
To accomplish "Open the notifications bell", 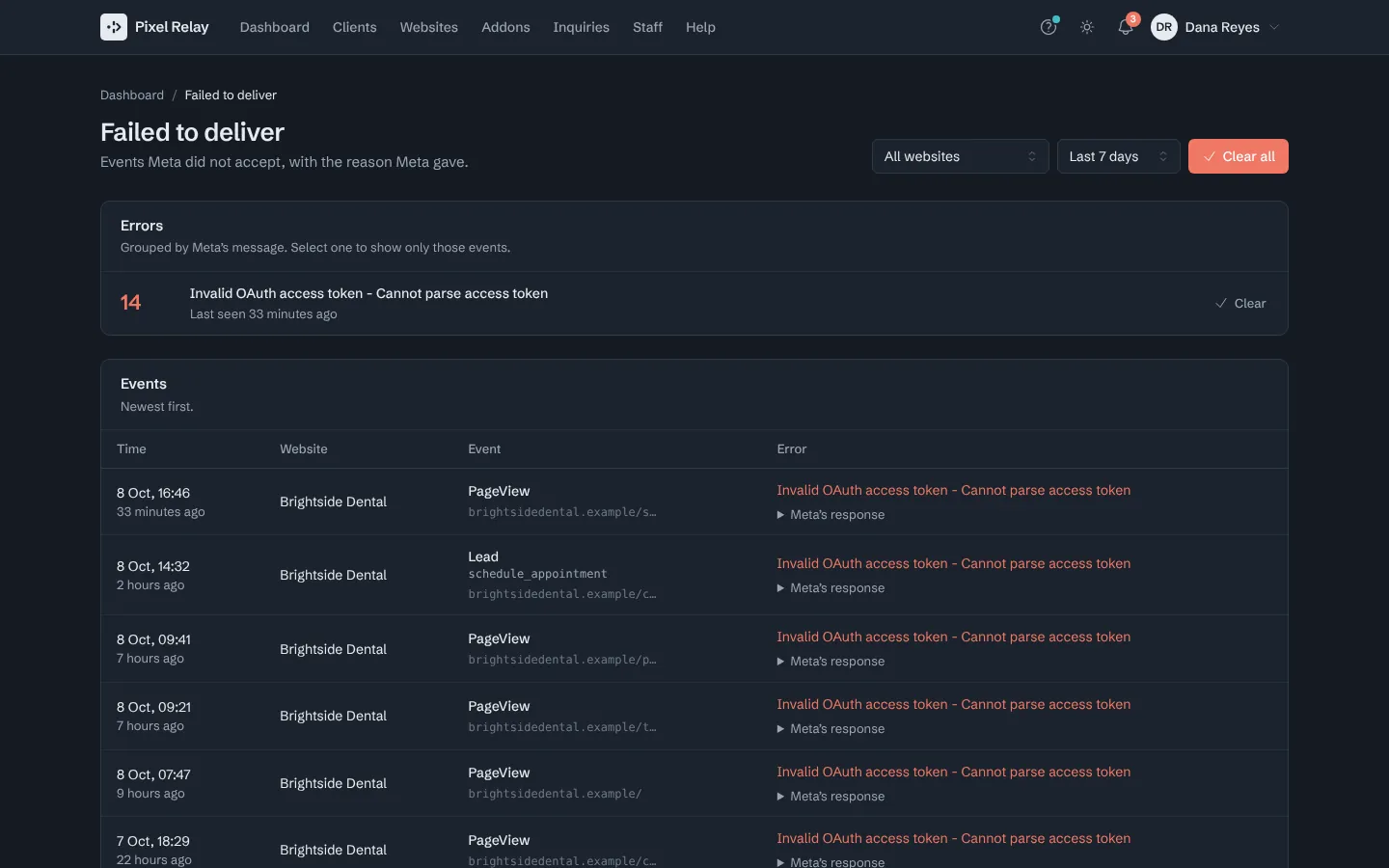I will [x=1126, y=27].
